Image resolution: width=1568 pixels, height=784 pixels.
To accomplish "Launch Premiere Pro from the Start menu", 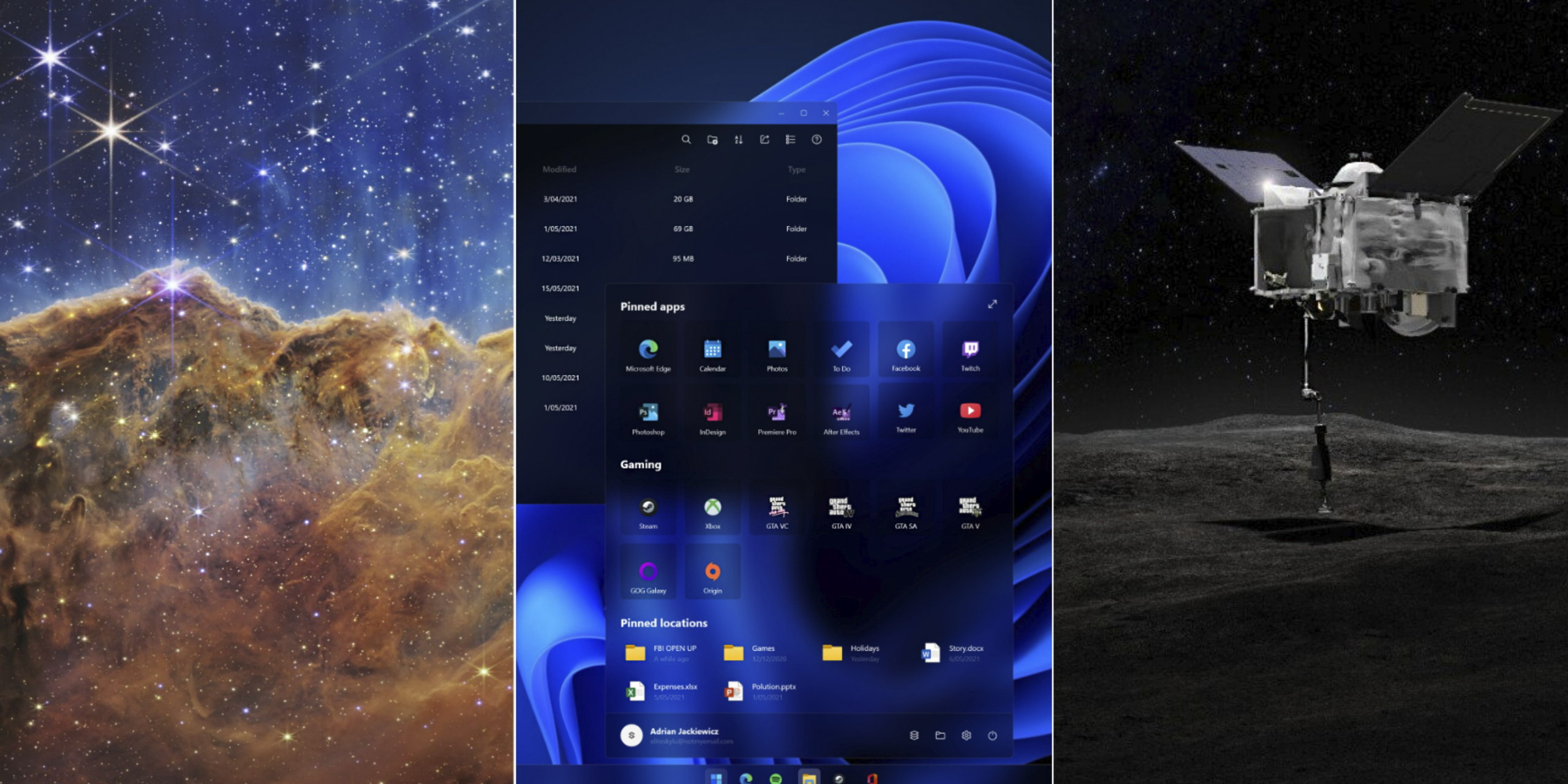I will [x=776, y=413].
